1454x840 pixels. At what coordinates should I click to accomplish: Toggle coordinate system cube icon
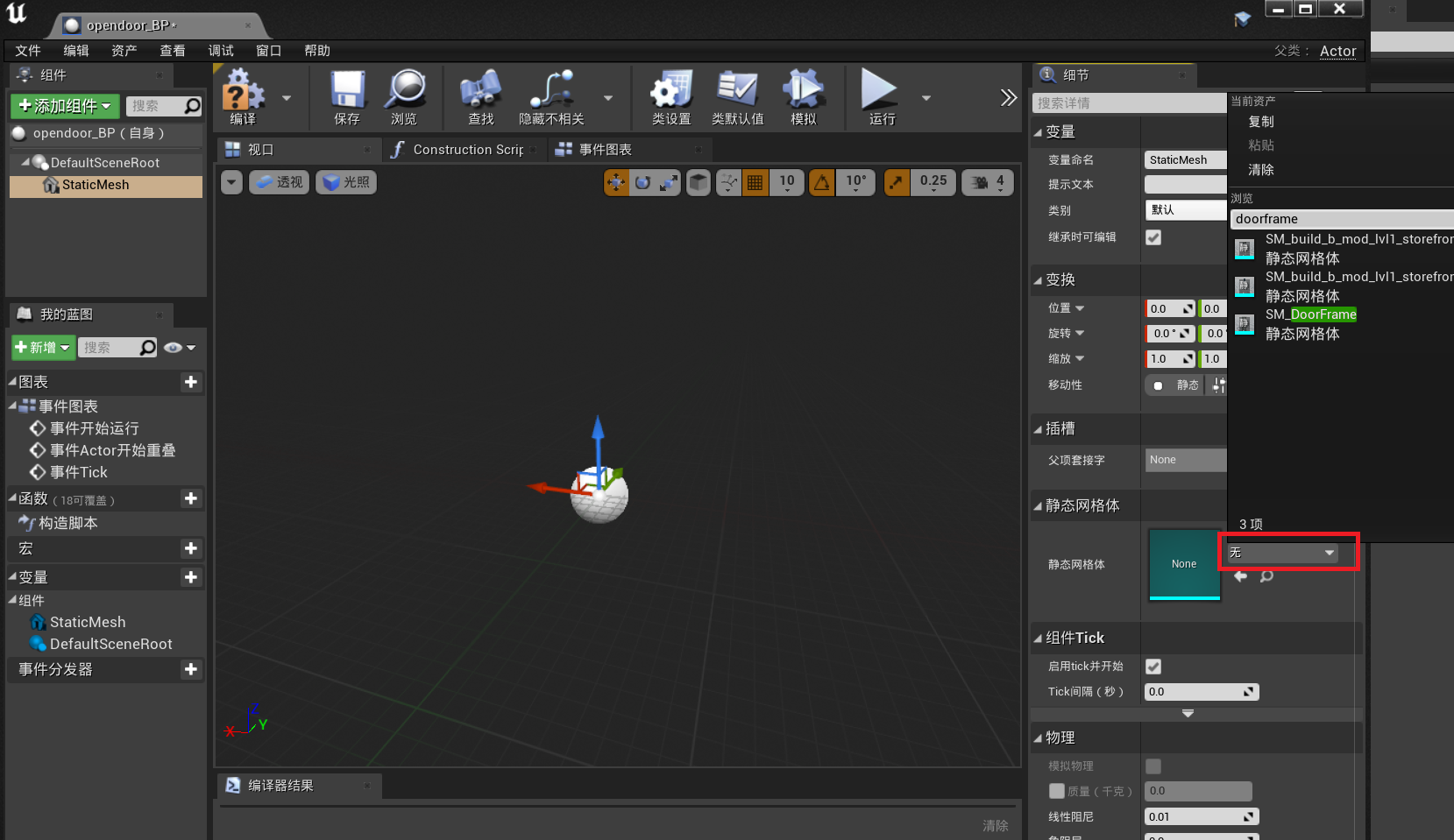(x=699, y=182)
